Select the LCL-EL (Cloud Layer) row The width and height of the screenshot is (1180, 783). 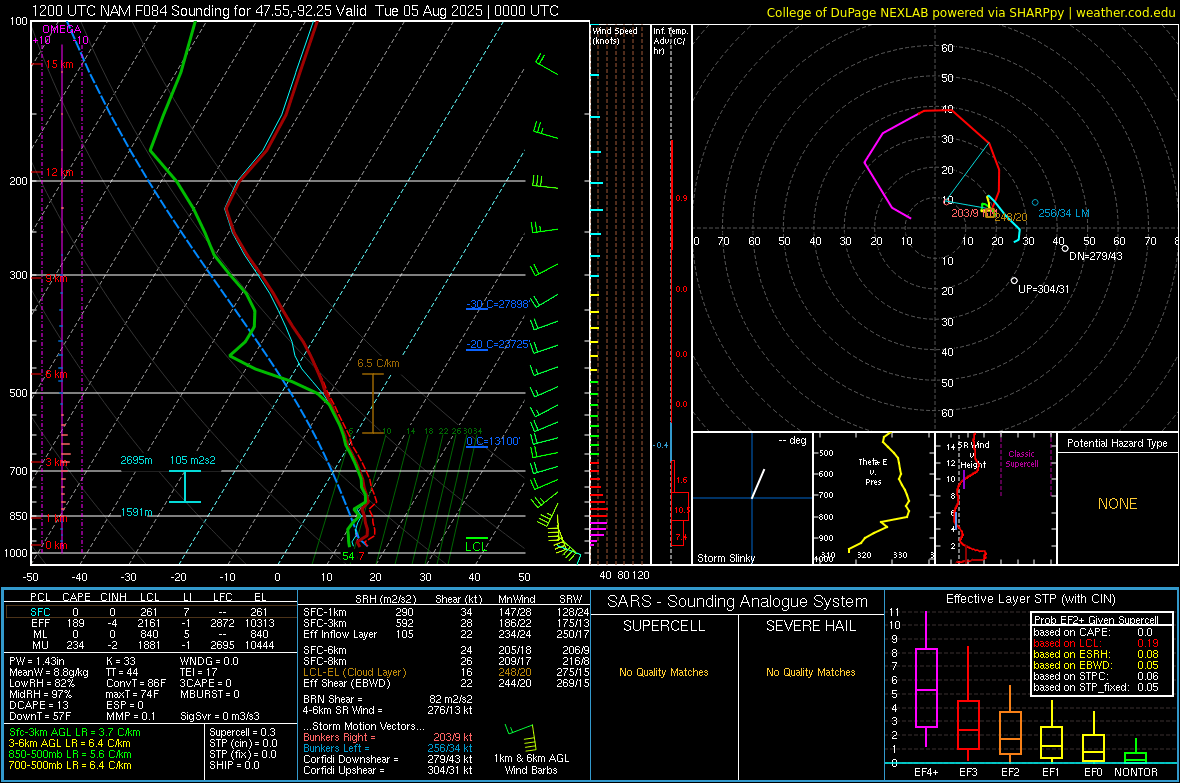(446, 672)
